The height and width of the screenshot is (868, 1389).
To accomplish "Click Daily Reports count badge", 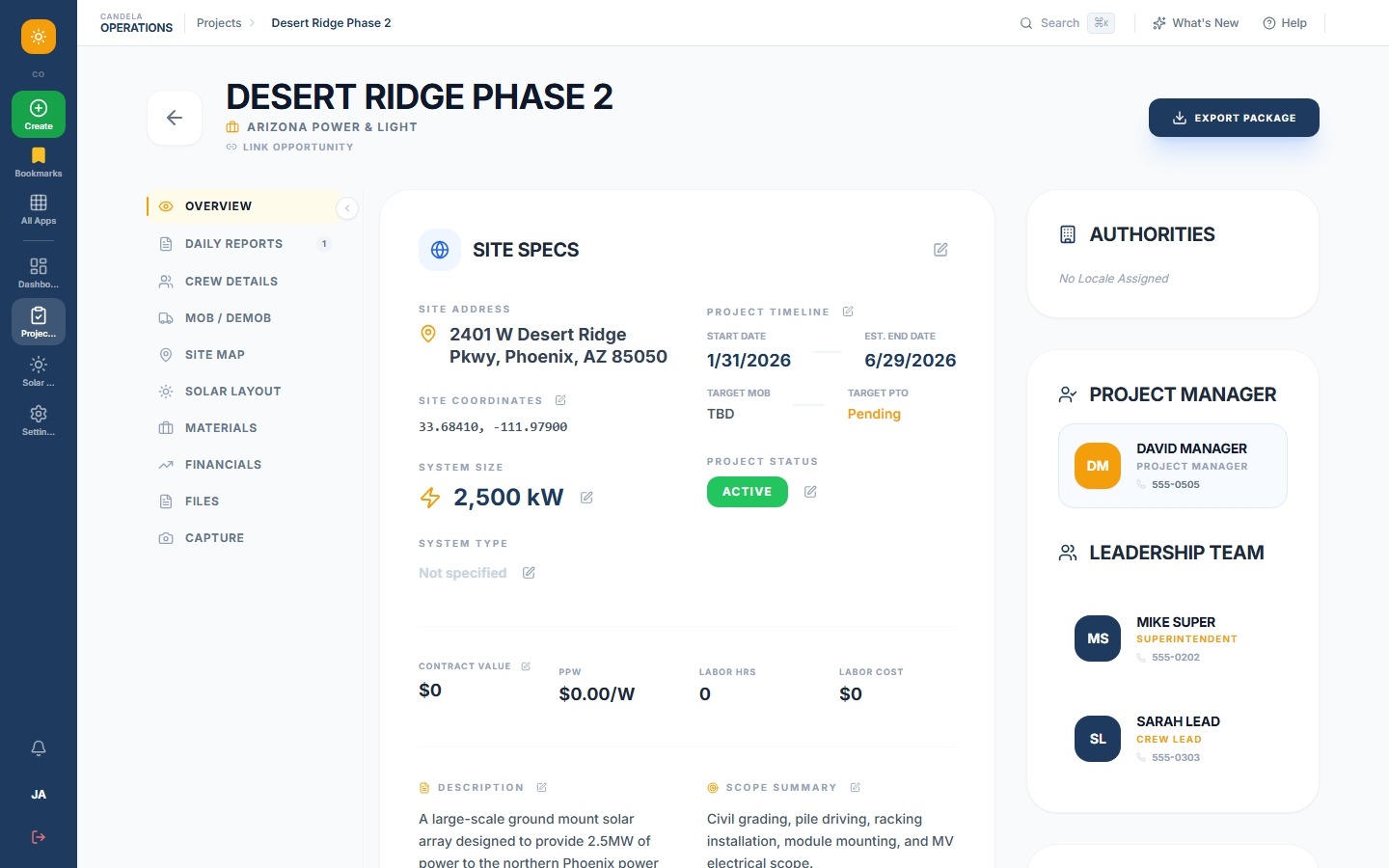I will [324, 244].
